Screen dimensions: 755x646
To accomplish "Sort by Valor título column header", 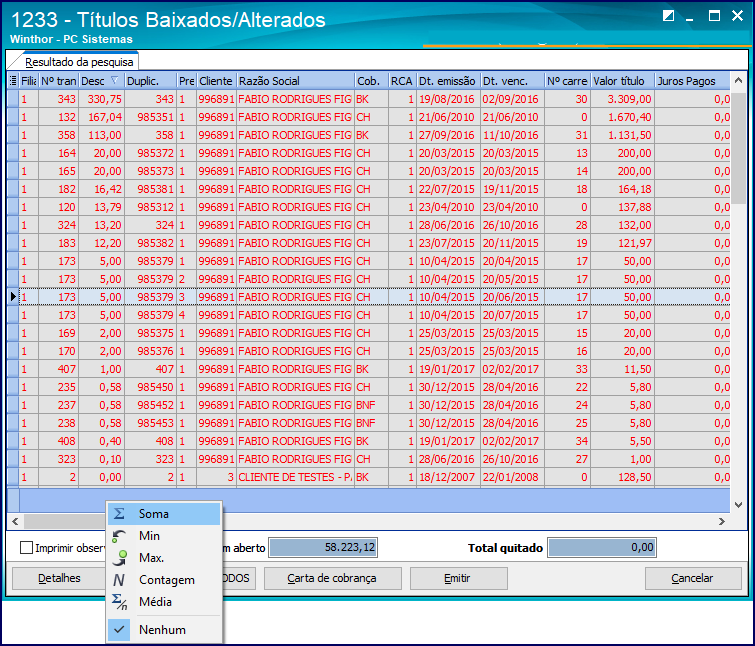I will [623, 81].
